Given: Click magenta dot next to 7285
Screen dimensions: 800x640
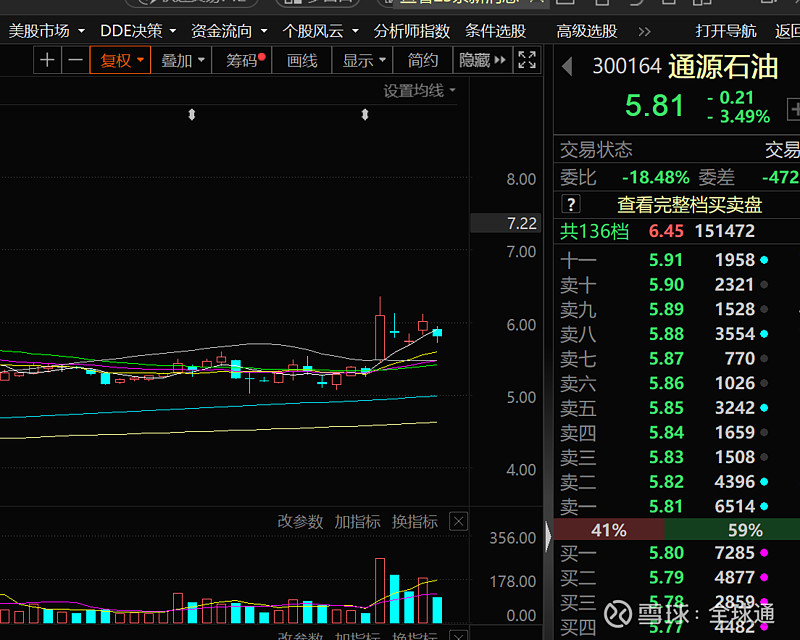Looking at the screenshot, I should 764,553.
